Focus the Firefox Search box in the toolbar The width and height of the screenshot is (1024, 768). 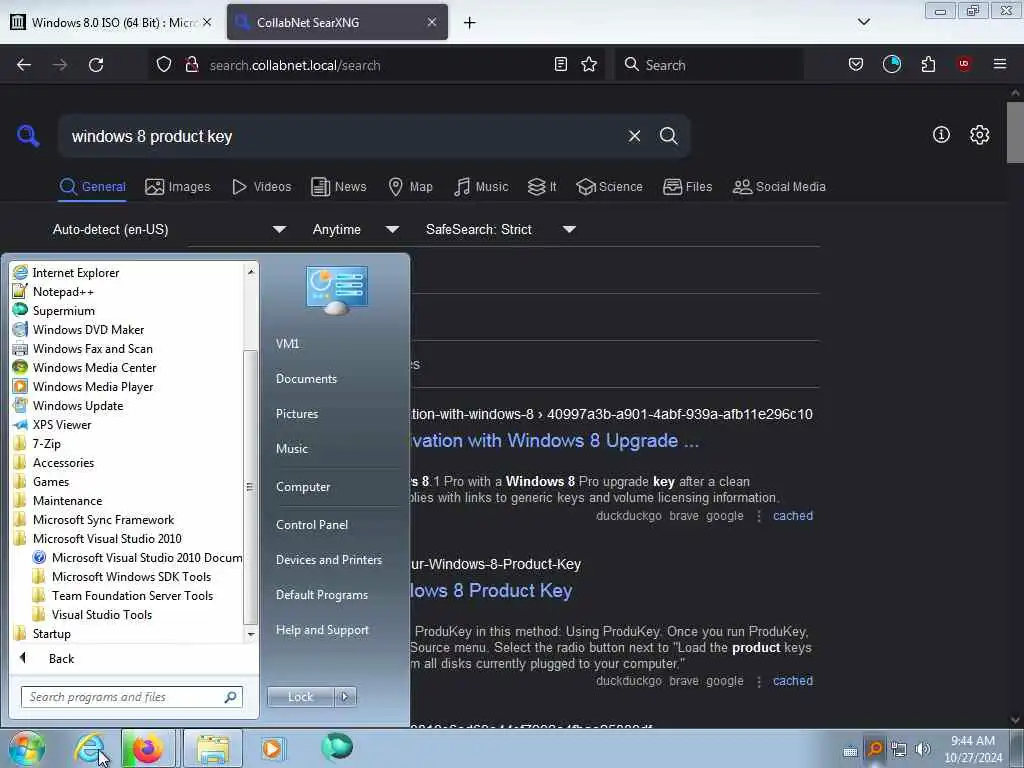pyautogui.click(x=709, y=65)
